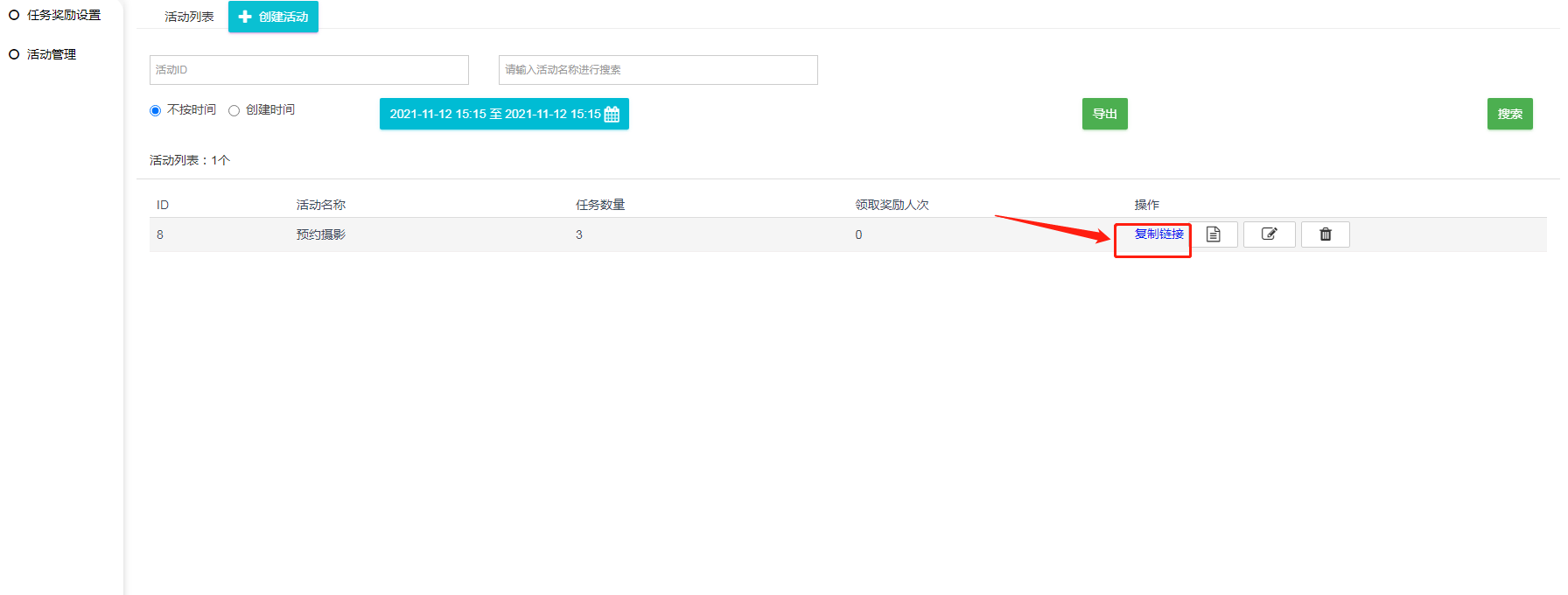The height and width of the screenshot is (595, 1568).
Task: Click the ID column header
Action: pos(163,205)
